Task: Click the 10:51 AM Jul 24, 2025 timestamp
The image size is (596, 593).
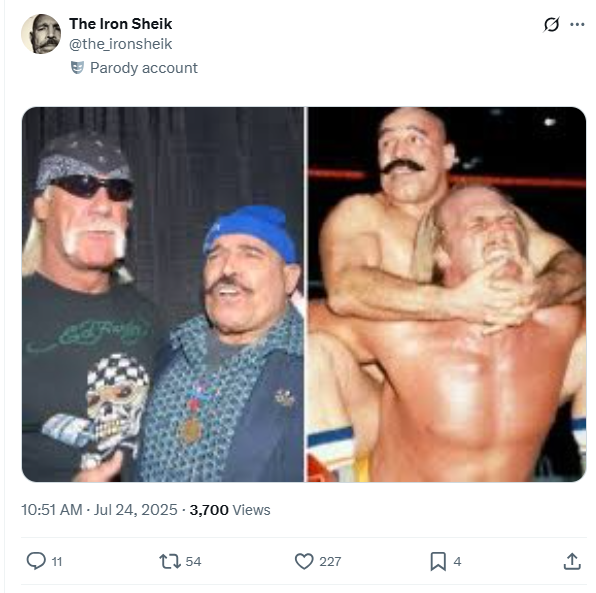Action: [99, 510]
